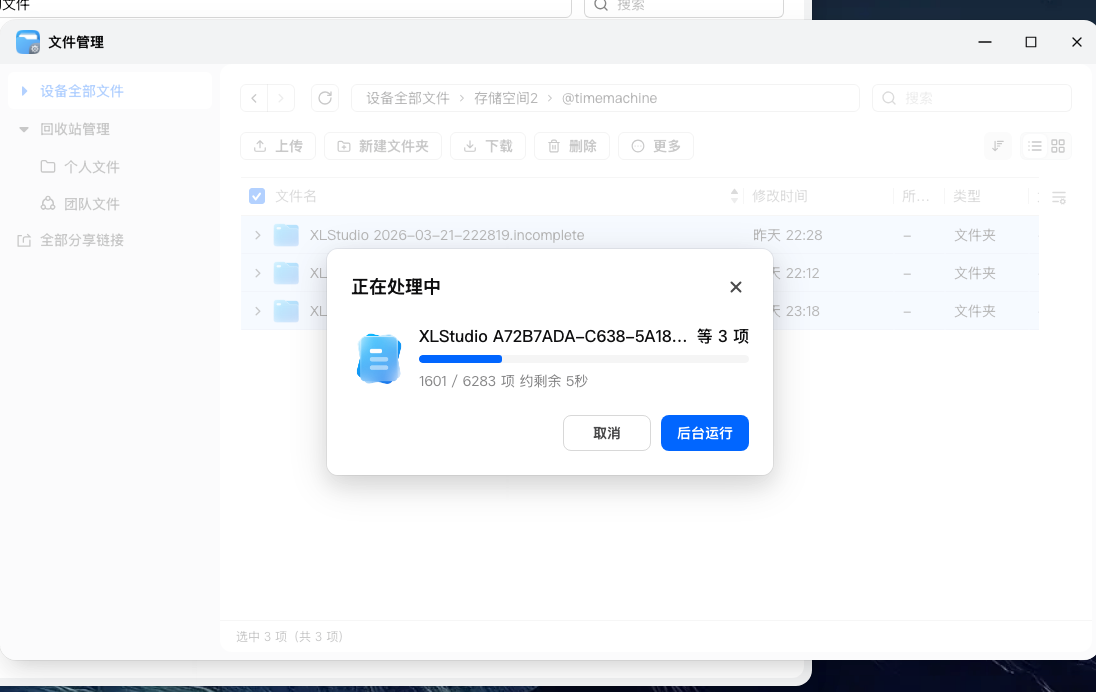
Task: Click the sort order icon above file list
Action: pos(997,145)
